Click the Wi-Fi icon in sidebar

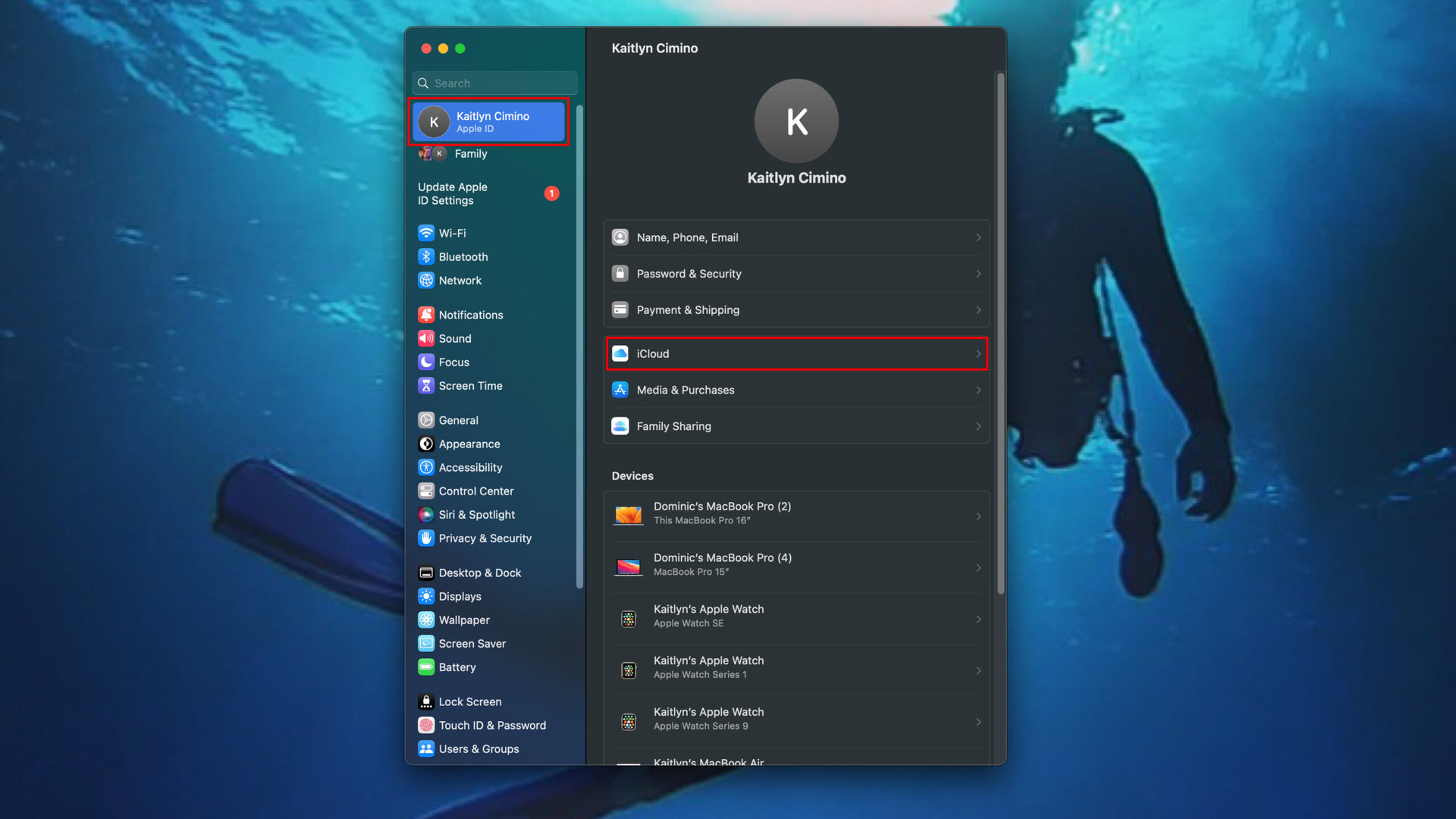pyautogui.click(x=426, y=233)
